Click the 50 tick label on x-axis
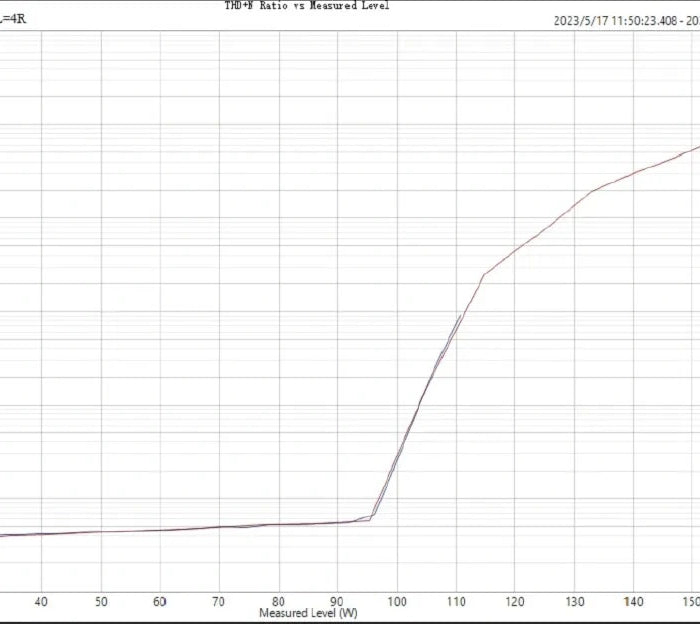Image resolution: width=700 pixels, height=624 pixels. 100,602
